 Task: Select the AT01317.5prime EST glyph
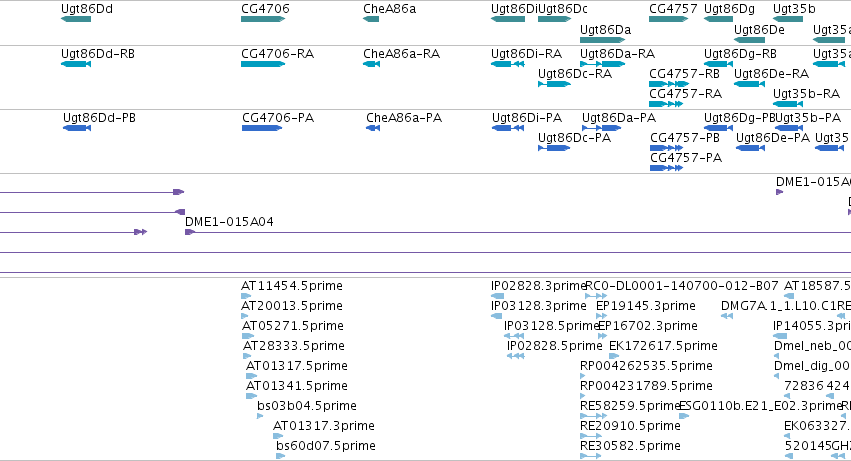251,376
